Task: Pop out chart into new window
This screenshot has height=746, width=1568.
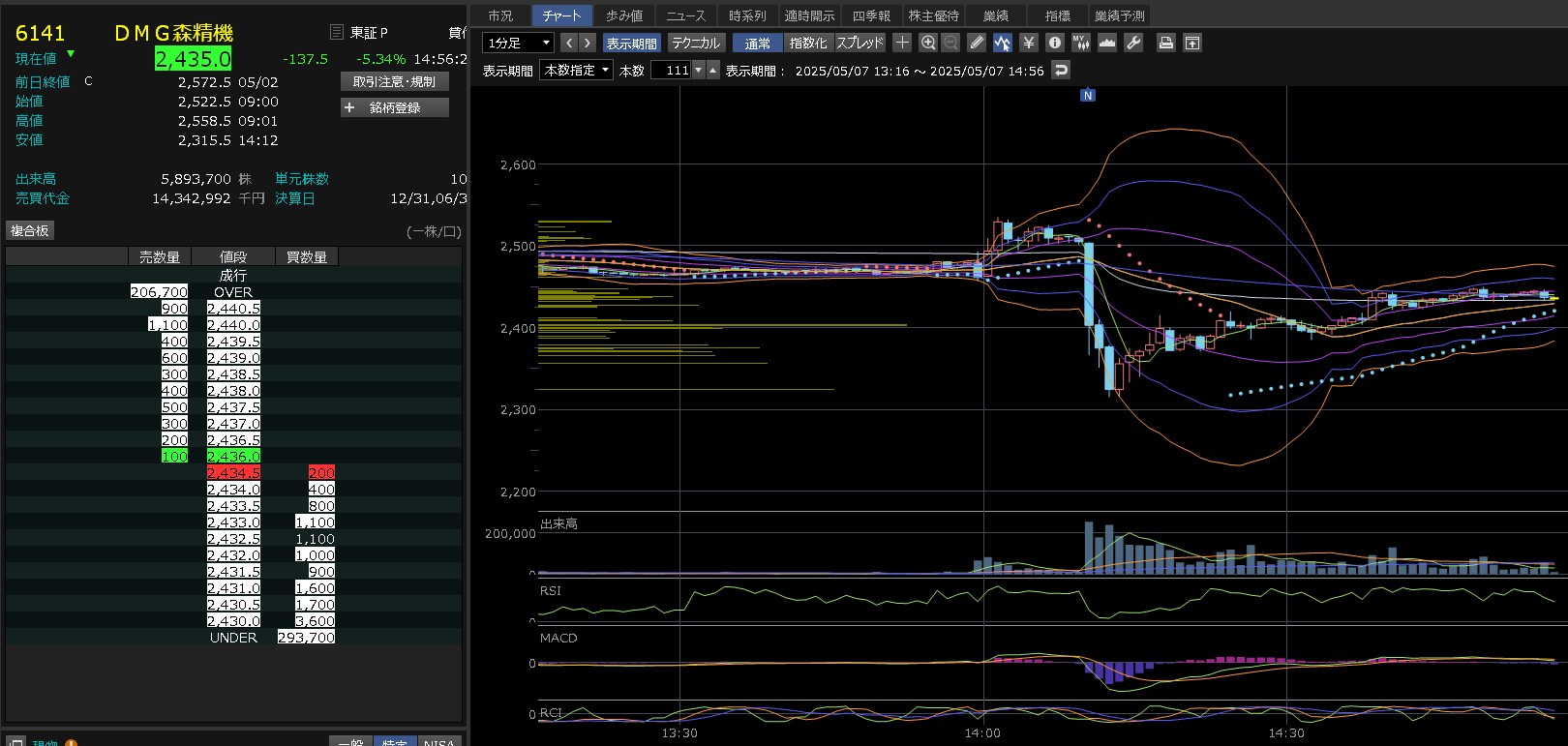Action: (1192, 43)
